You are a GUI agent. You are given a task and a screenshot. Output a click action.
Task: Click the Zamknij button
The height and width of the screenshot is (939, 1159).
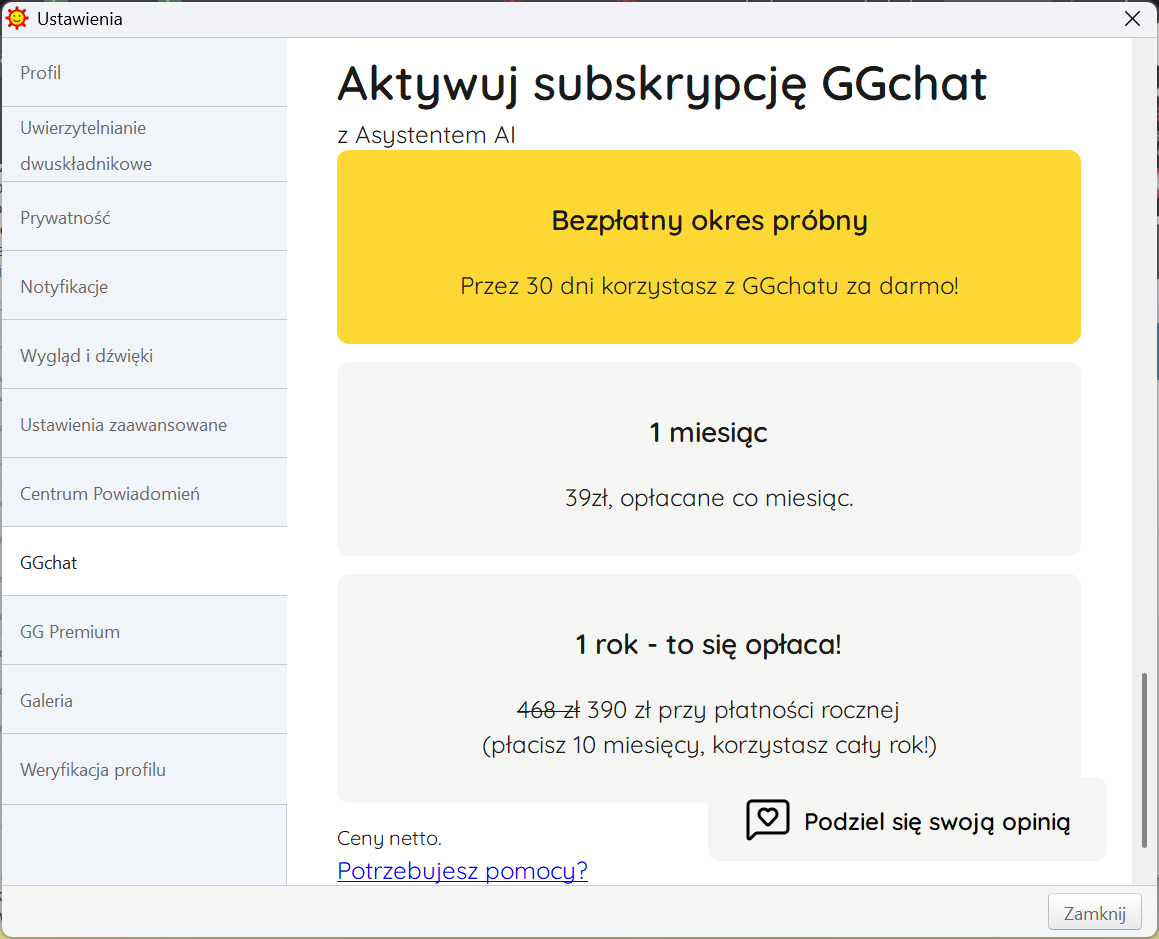(x=1094, y=912)
